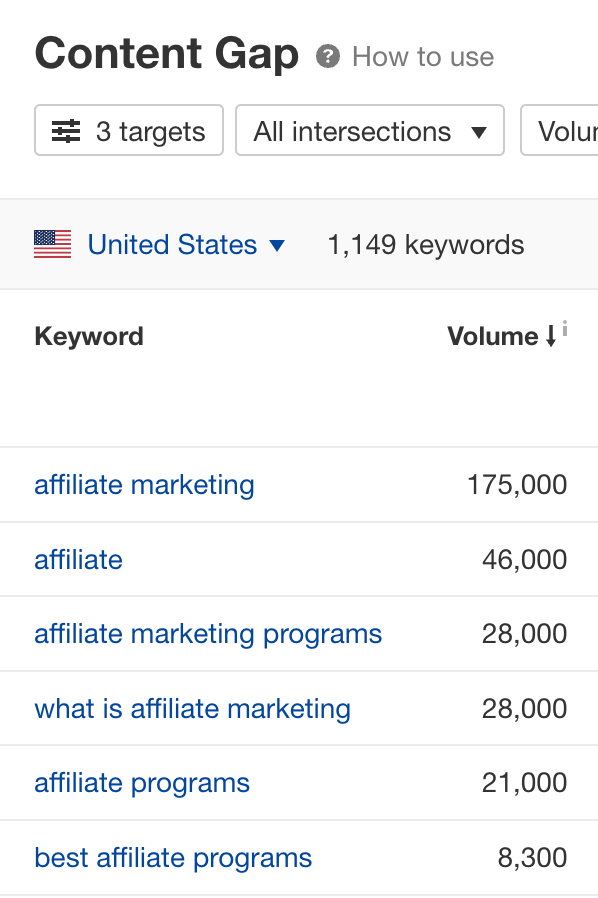
Task: Click the affiliate keyword link
Action: (77, 559)
